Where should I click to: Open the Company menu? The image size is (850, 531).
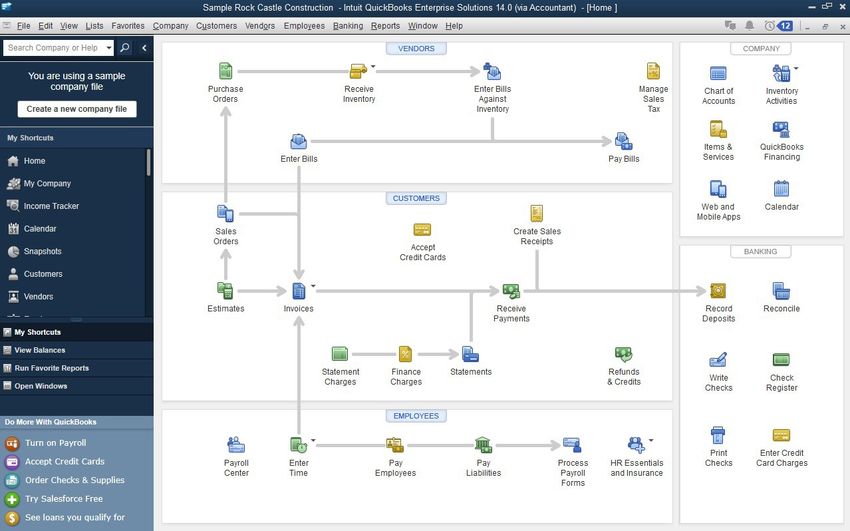[170, 25]
